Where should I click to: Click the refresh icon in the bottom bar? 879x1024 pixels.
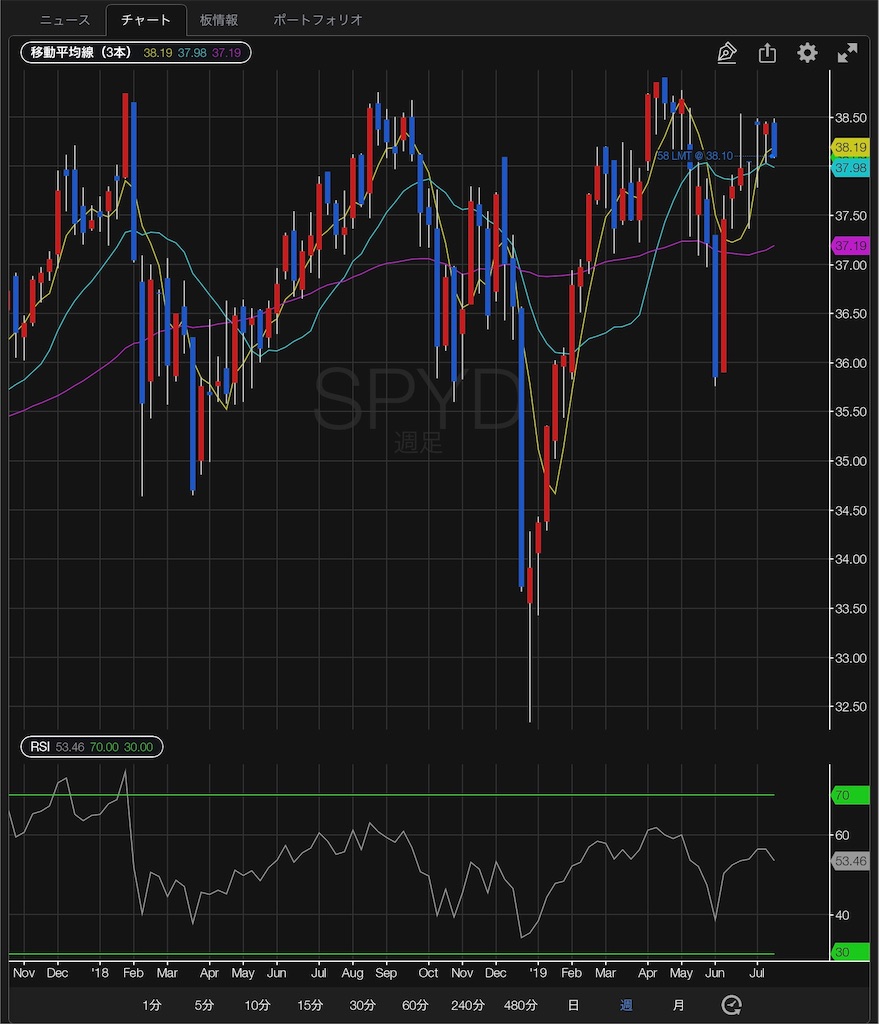[731, 1005]
